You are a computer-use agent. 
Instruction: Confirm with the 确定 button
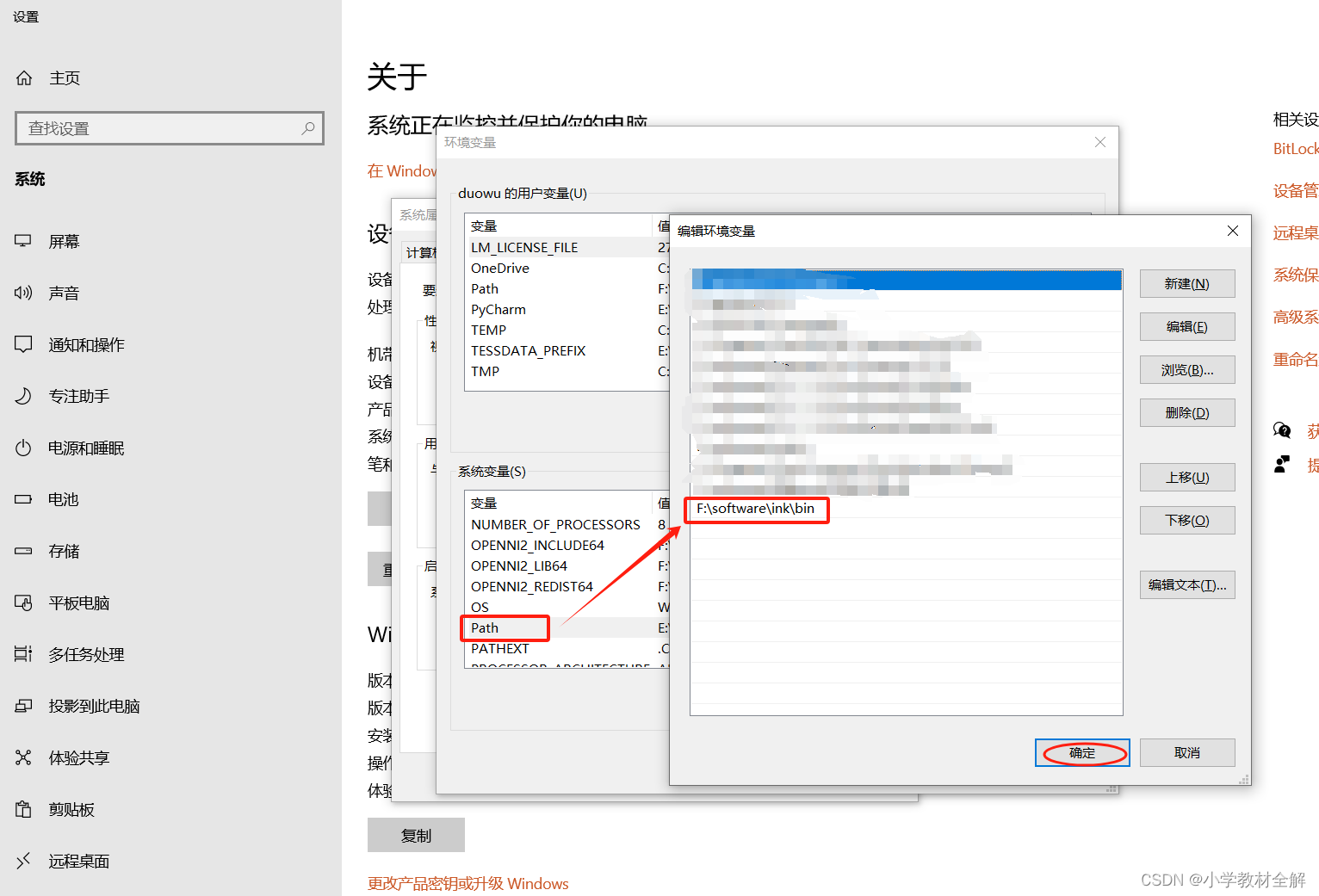1082,752
